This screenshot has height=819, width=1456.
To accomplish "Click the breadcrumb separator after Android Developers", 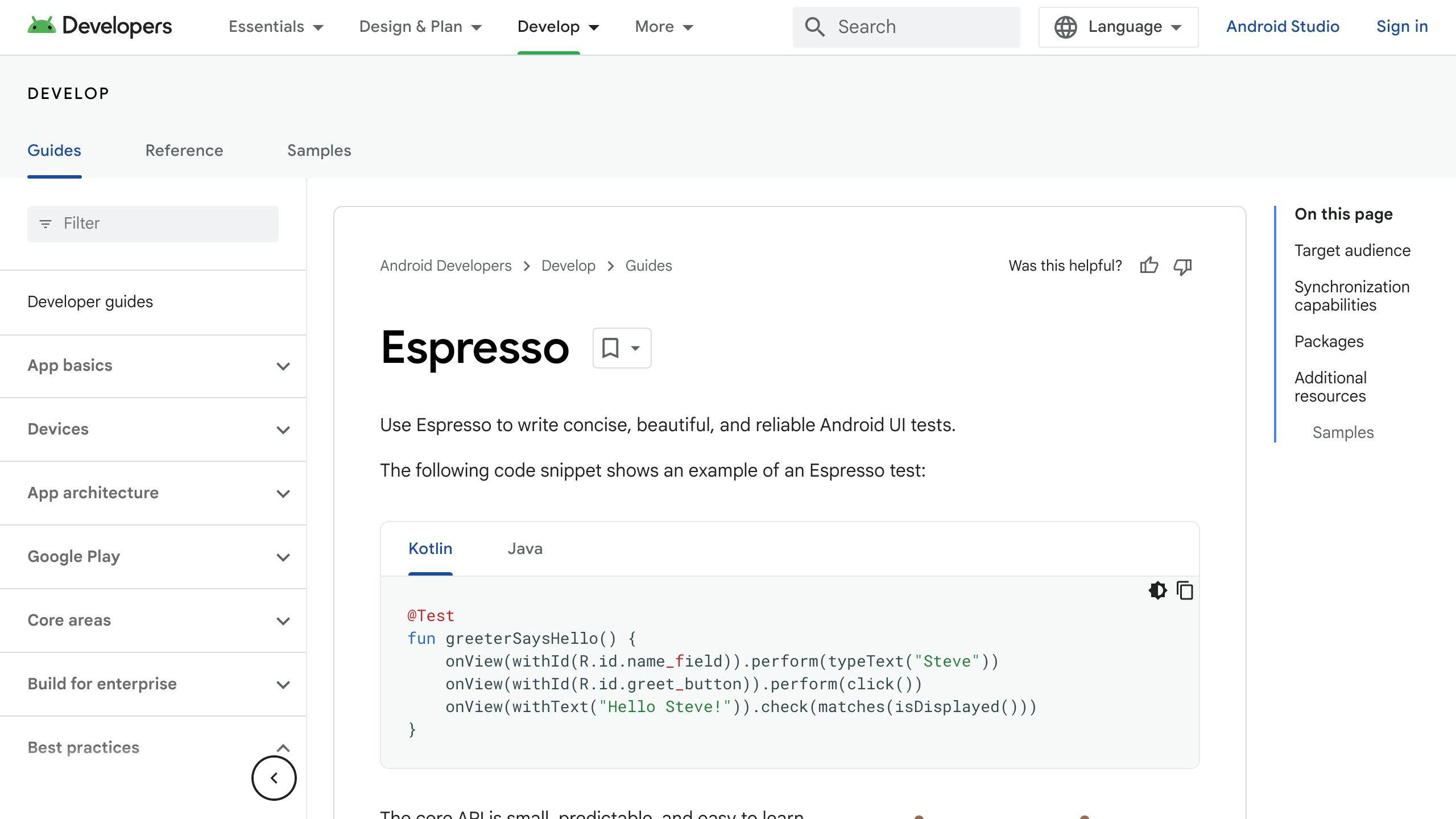I will [527, 266].
